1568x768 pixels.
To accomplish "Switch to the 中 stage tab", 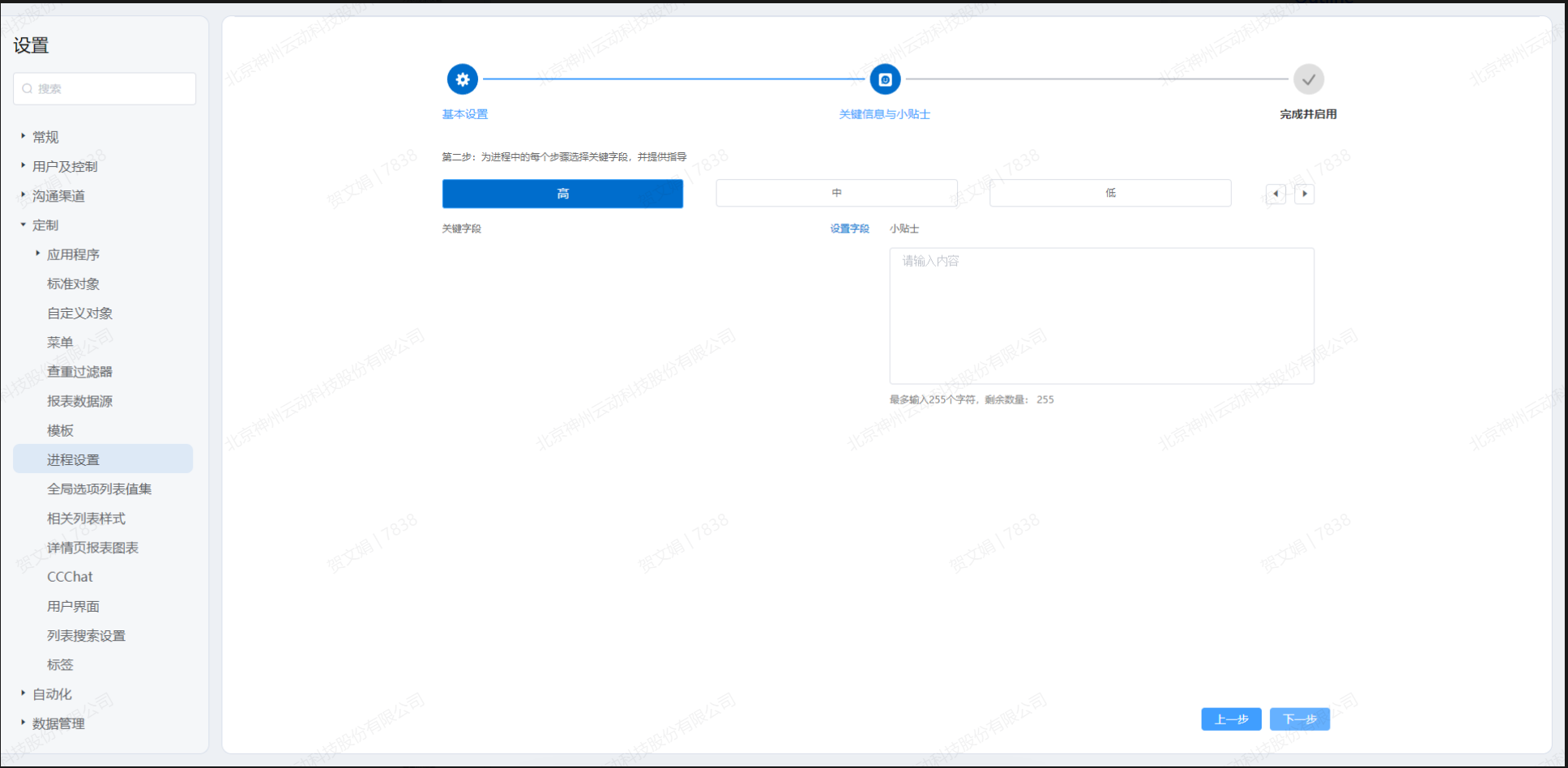I will coord(836,194).
